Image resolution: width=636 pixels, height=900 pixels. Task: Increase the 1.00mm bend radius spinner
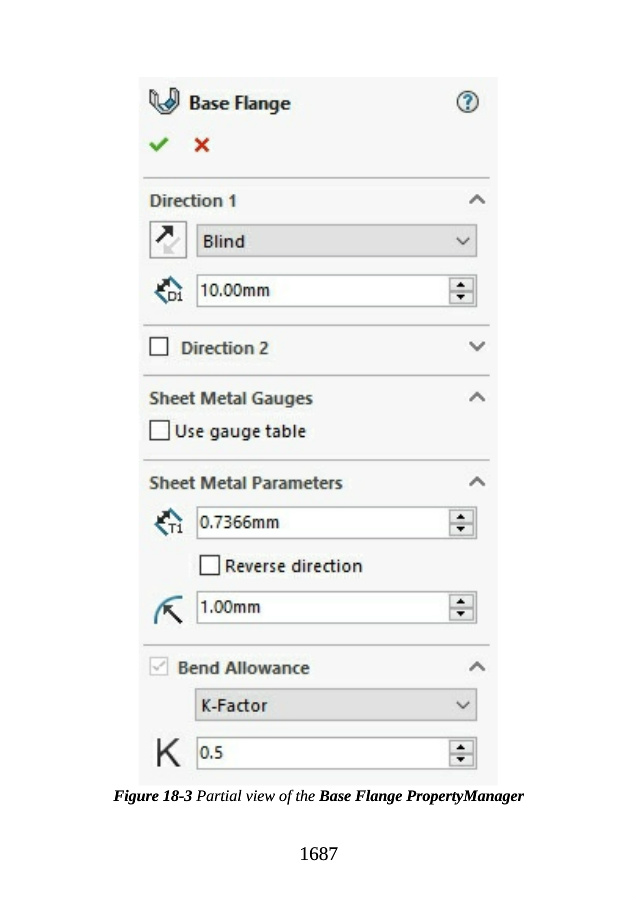point(461,602)
